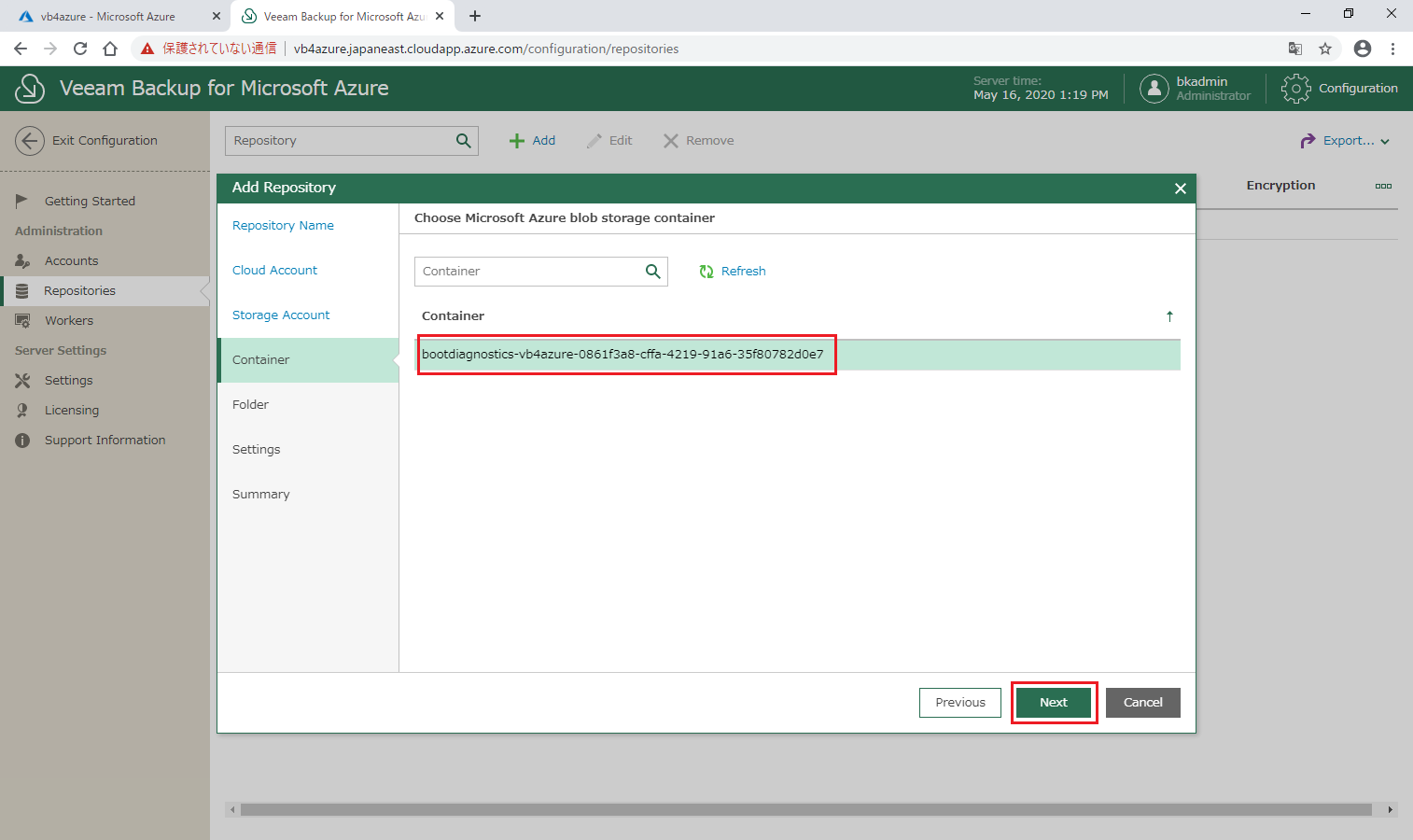Click the browser bookmark star icon

point(1325,49)
